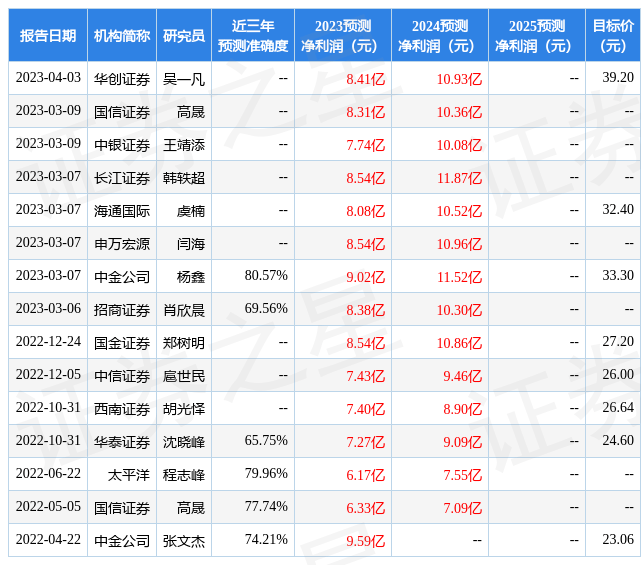Image resolution: width=641 pixels, height=565 pixels.
Task: Click the 2025预测净利润 column header
Action: point(537,36)
